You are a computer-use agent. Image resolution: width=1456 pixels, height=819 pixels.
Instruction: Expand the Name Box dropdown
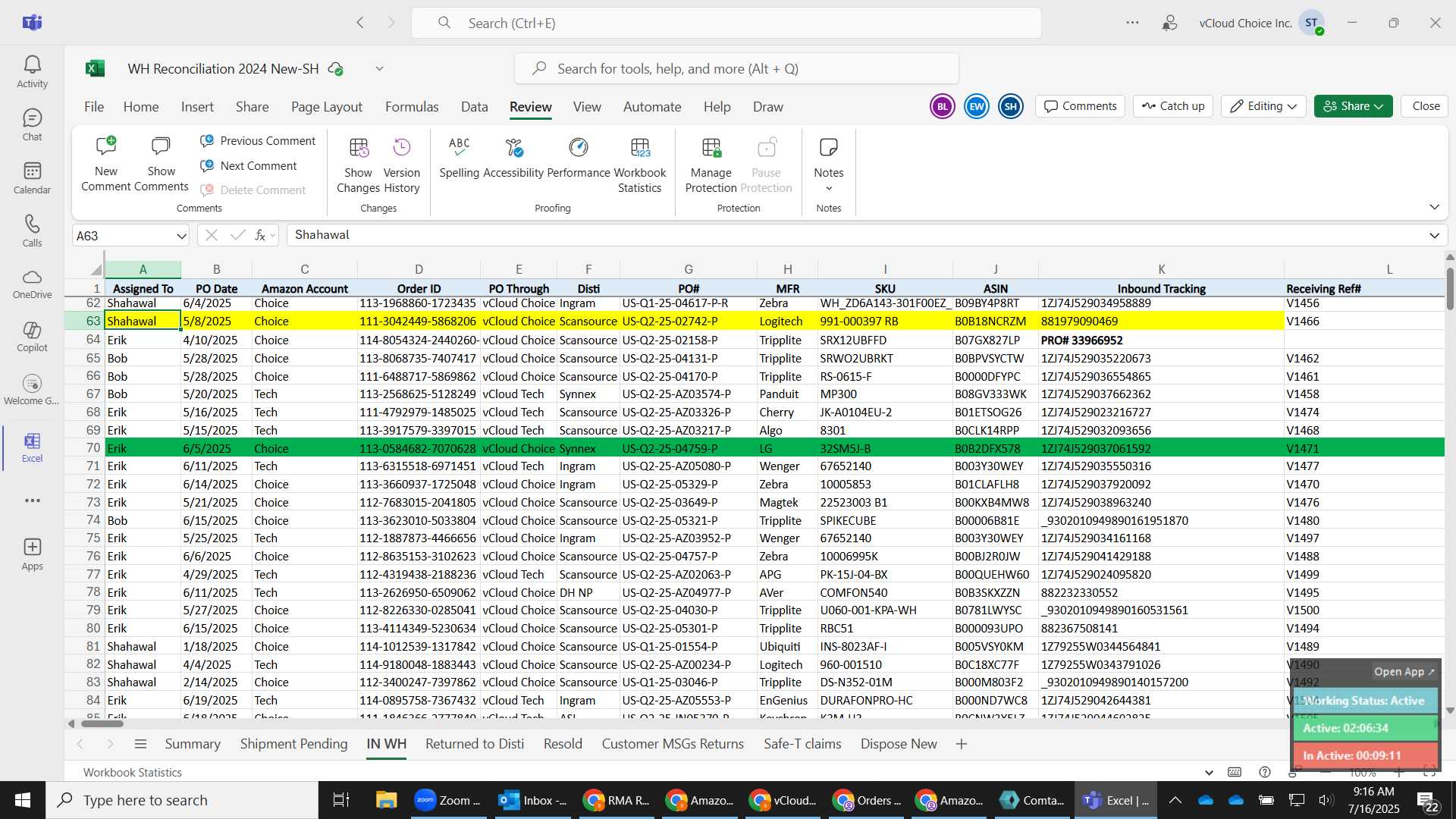[x=181, y=236]
